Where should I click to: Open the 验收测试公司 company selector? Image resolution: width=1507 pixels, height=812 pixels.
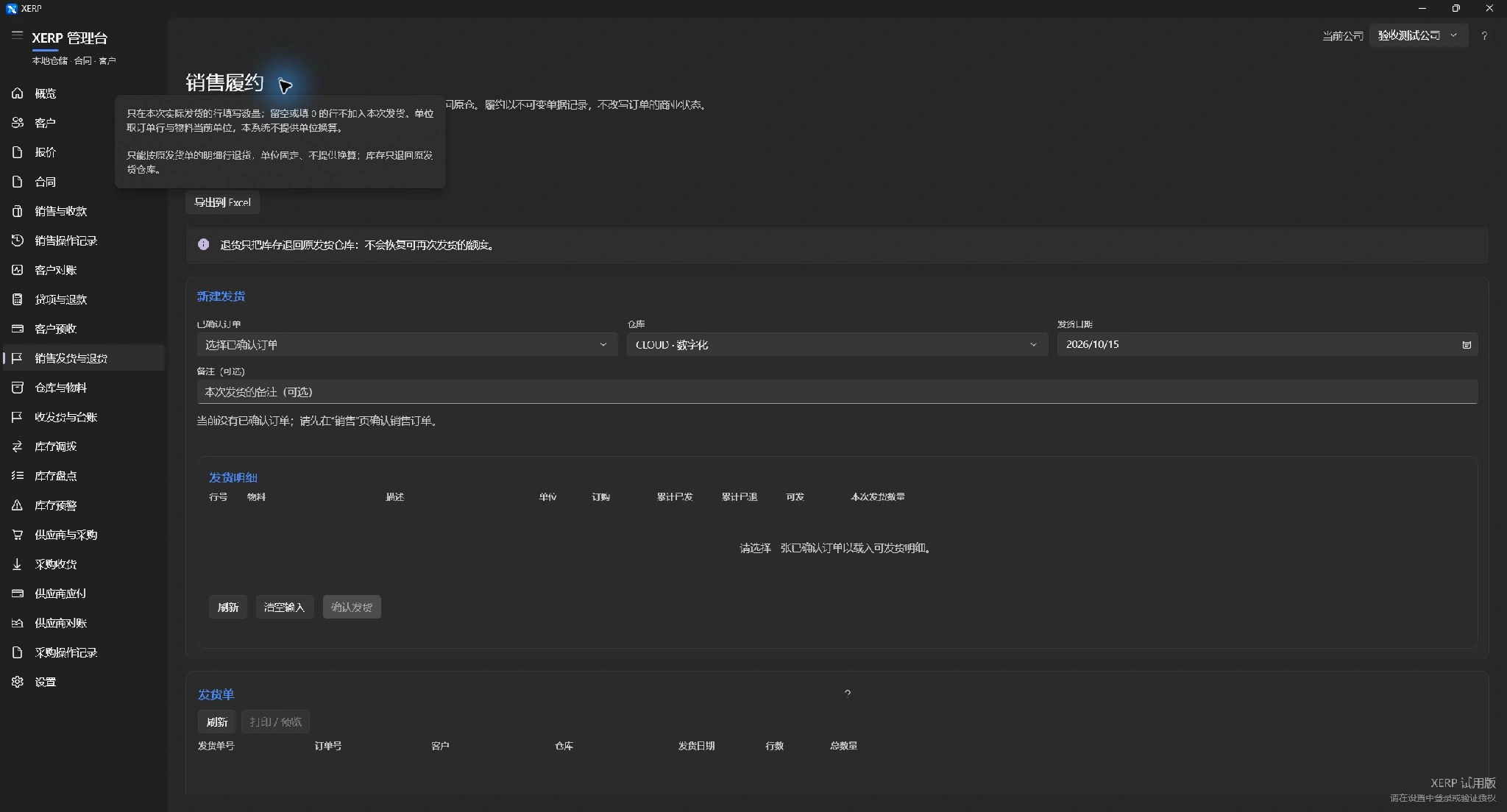[x=1418, y=35]
